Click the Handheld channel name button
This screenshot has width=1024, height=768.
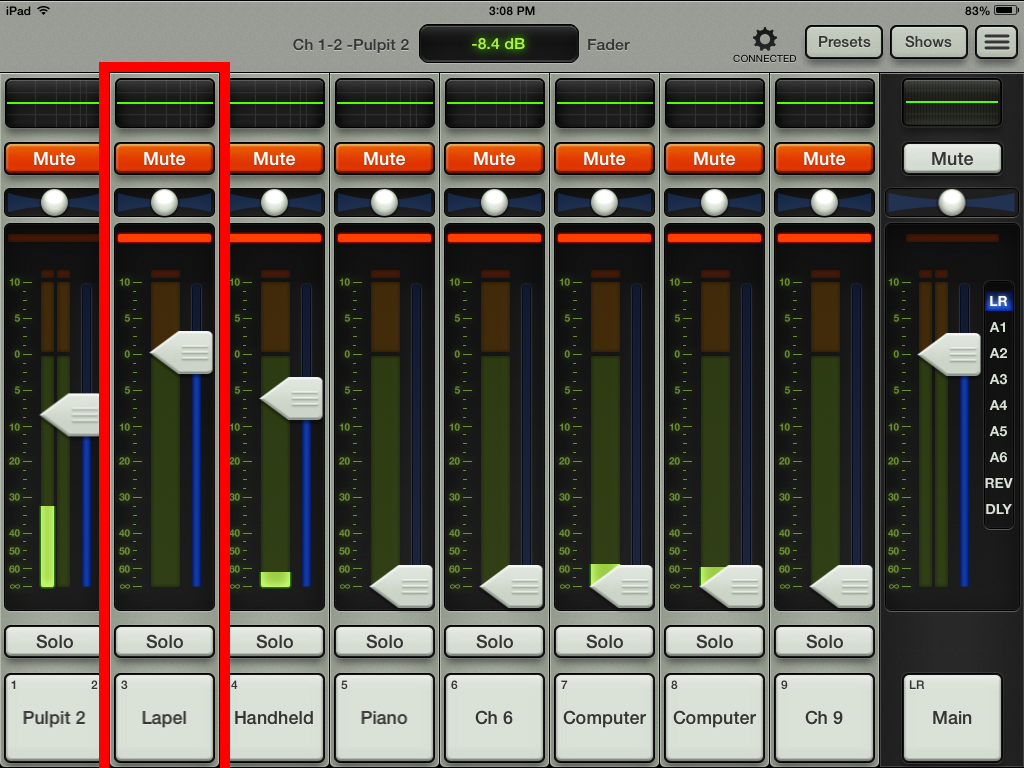[275, 718]
